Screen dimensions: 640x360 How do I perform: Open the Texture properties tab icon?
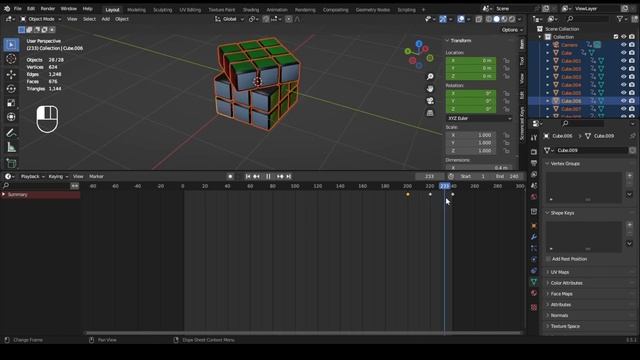(x=534, y=307)
